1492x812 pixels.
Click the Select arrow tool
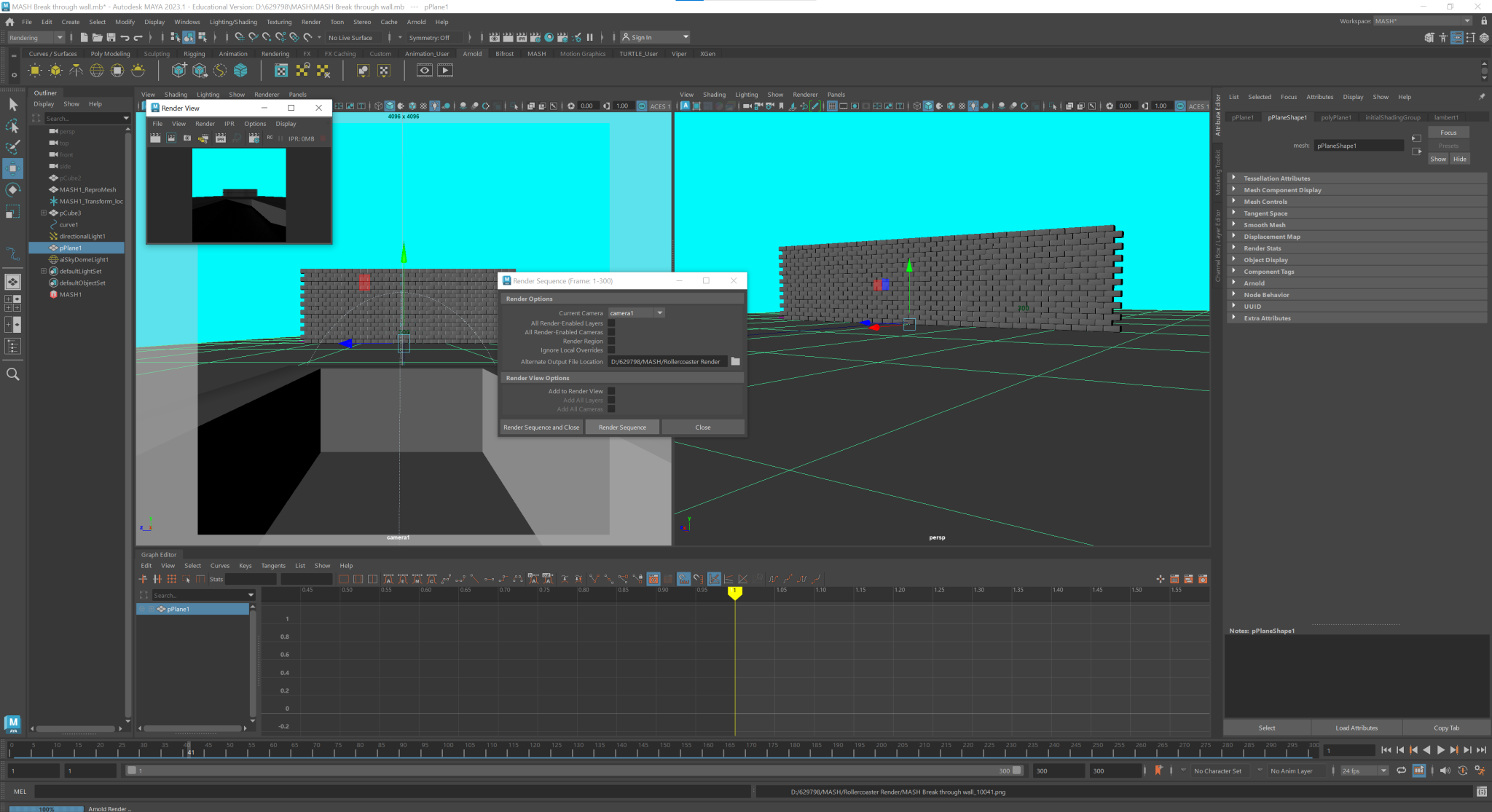click(x=12, y=105)
